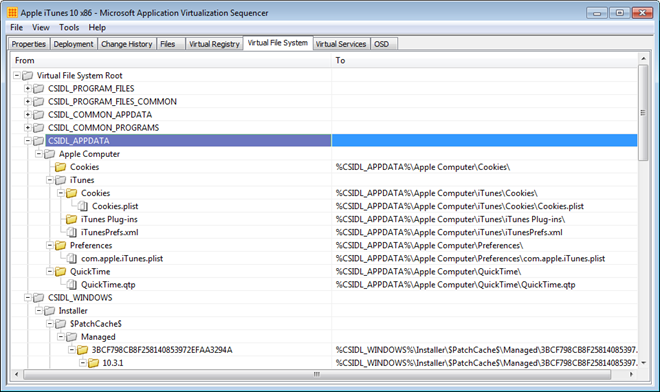Screen dimensions: 660x392
Task: Click the CSIDL_COMMON_APPDATA folder icon
Action: (x=39, y=115)
